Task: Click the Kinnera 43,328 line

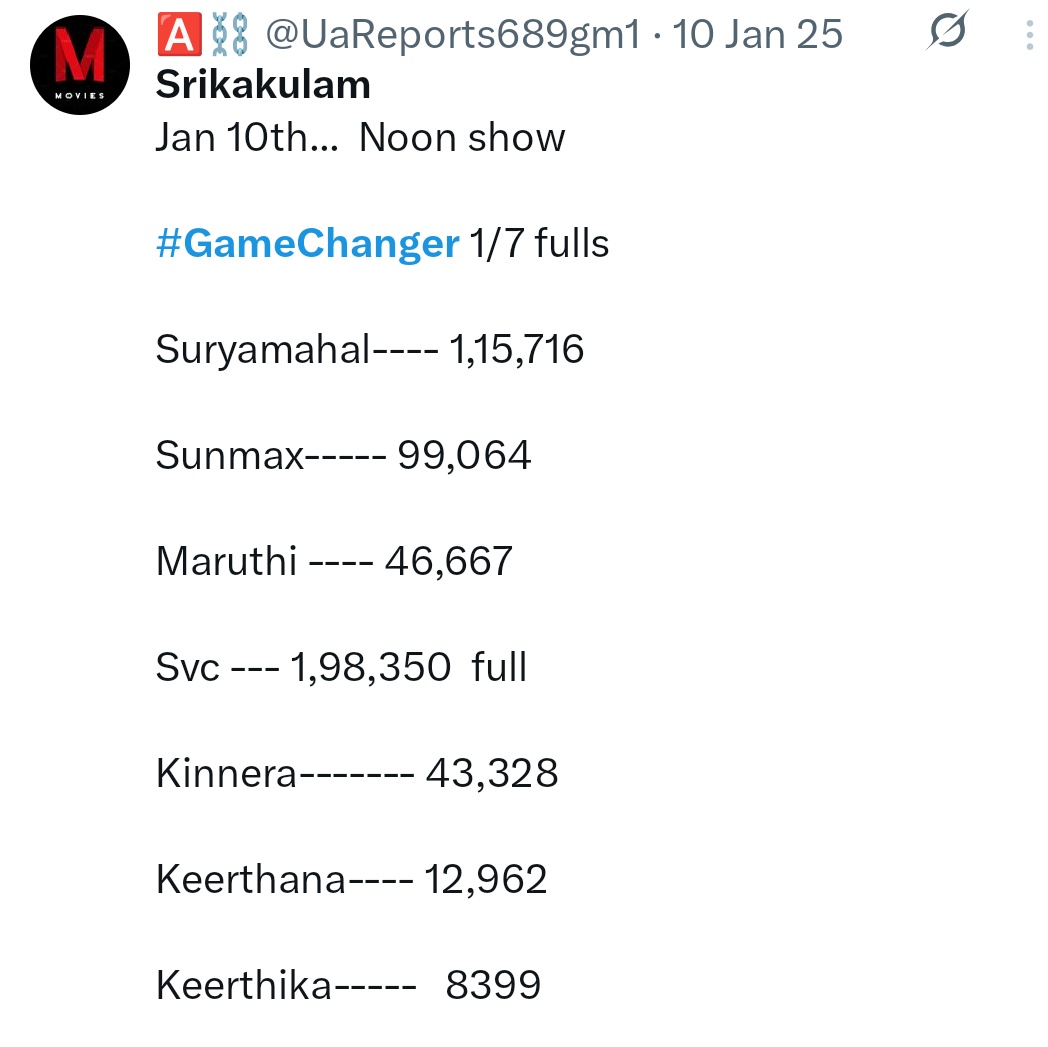Action: 357,773
